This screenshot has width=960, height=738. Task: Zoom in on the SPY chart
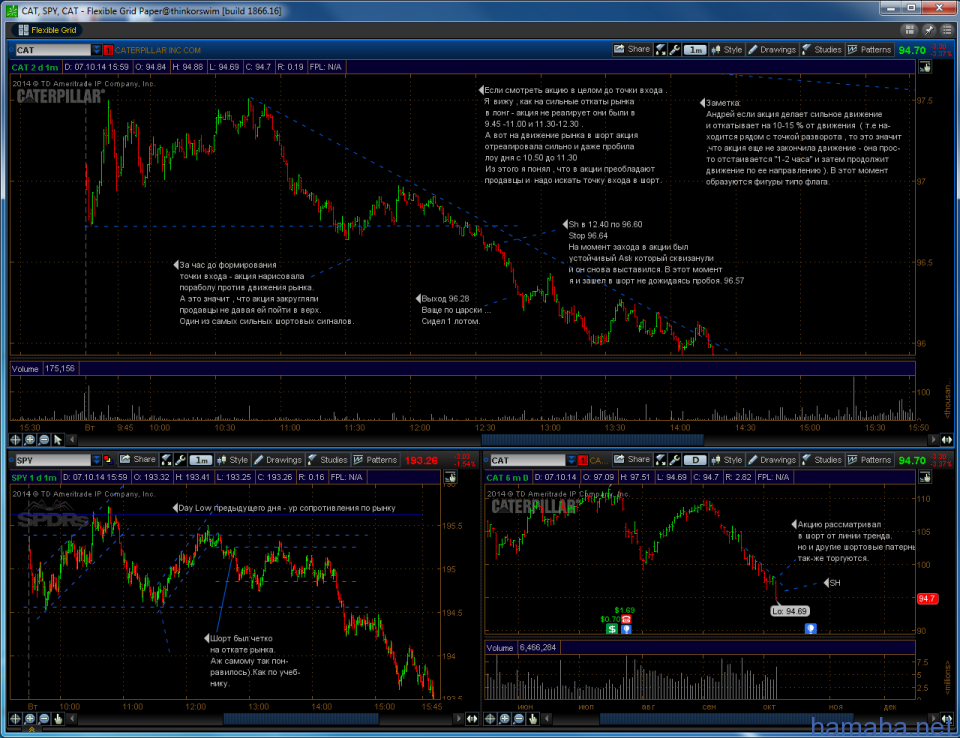click(x=29, y=718)
